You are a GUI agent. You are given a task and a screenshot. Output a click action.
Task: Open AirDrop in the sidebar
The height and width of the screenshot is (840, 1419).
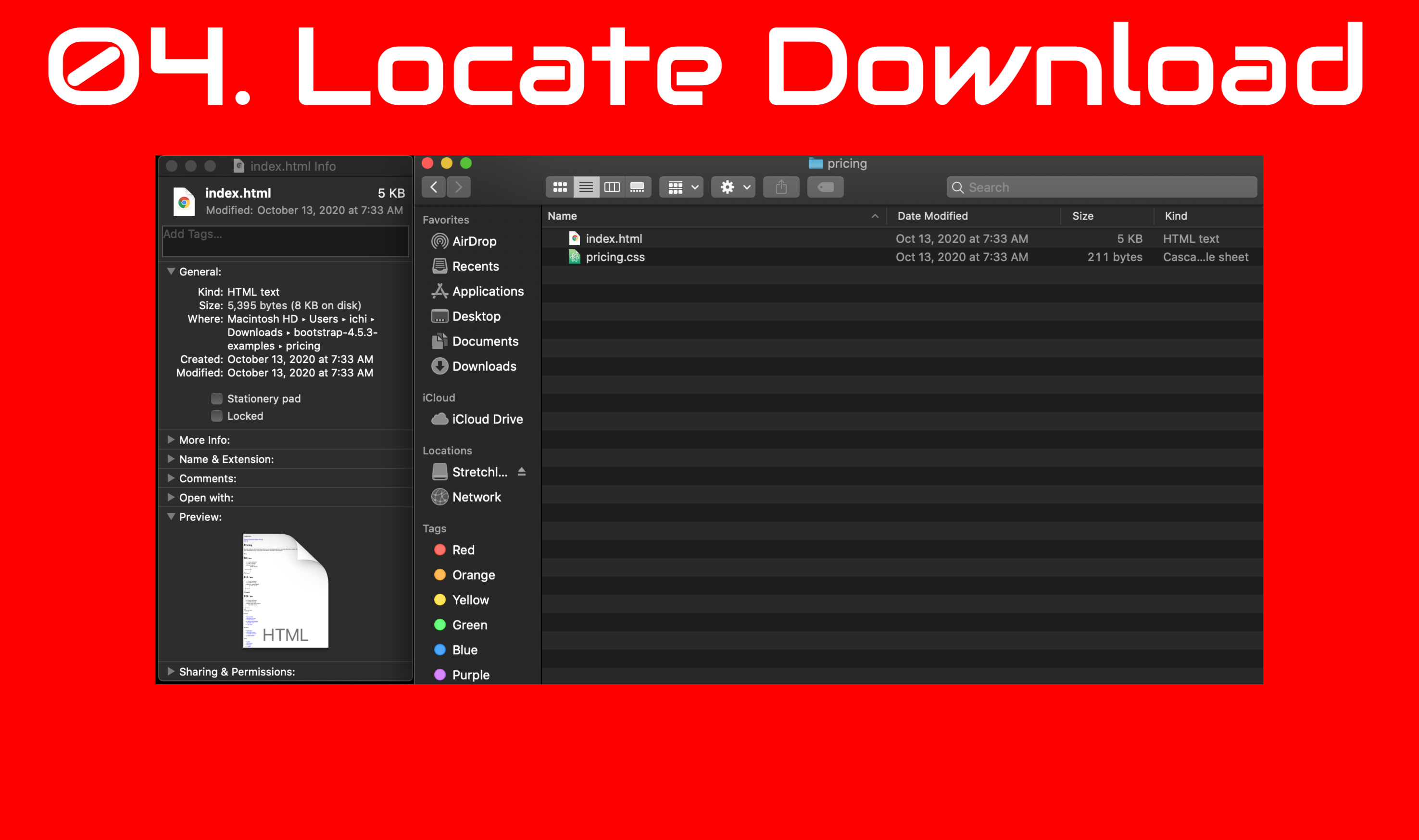[x=474, y=241]
